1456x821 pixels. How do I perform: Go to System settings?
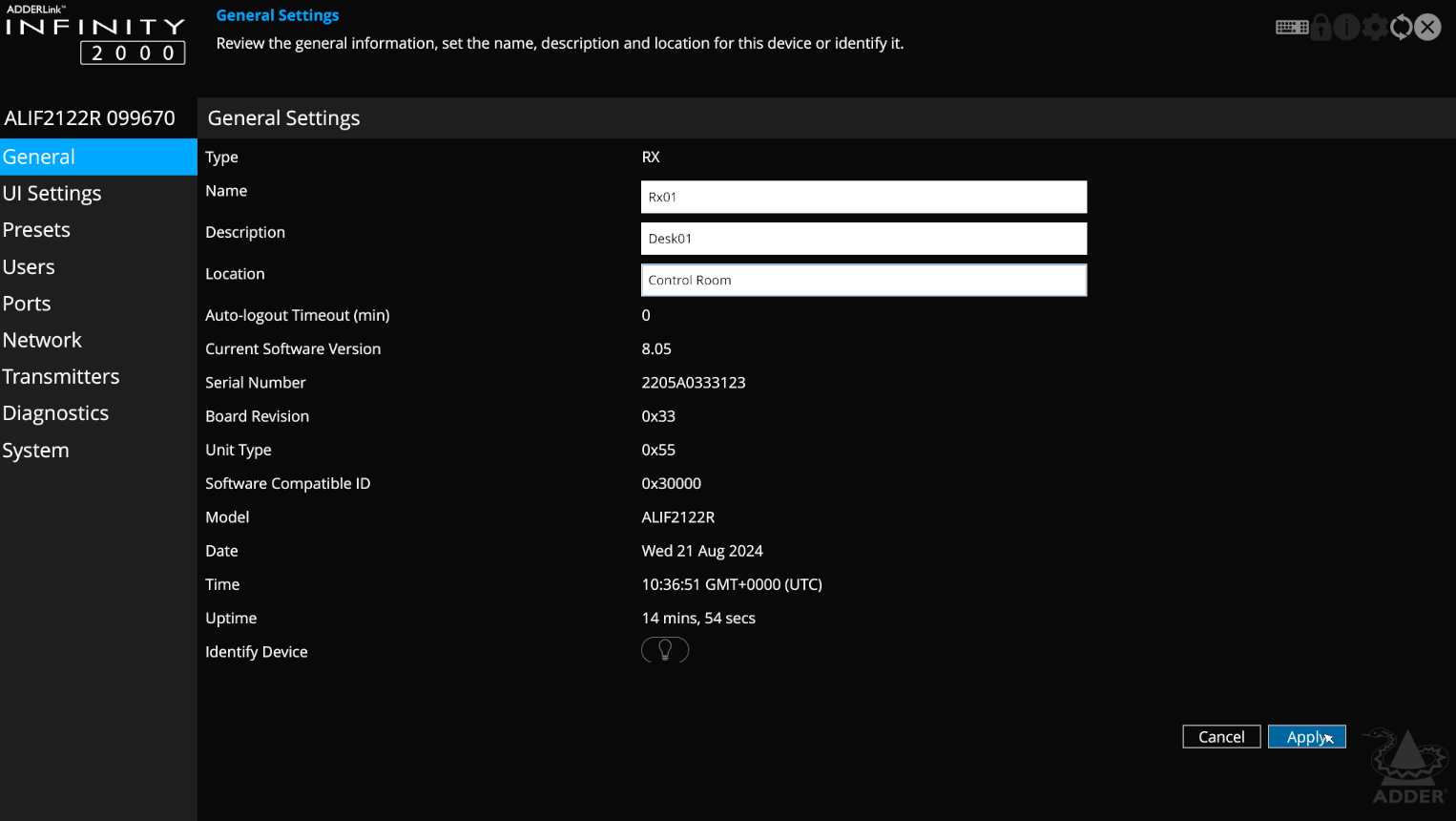pos(35,451)
